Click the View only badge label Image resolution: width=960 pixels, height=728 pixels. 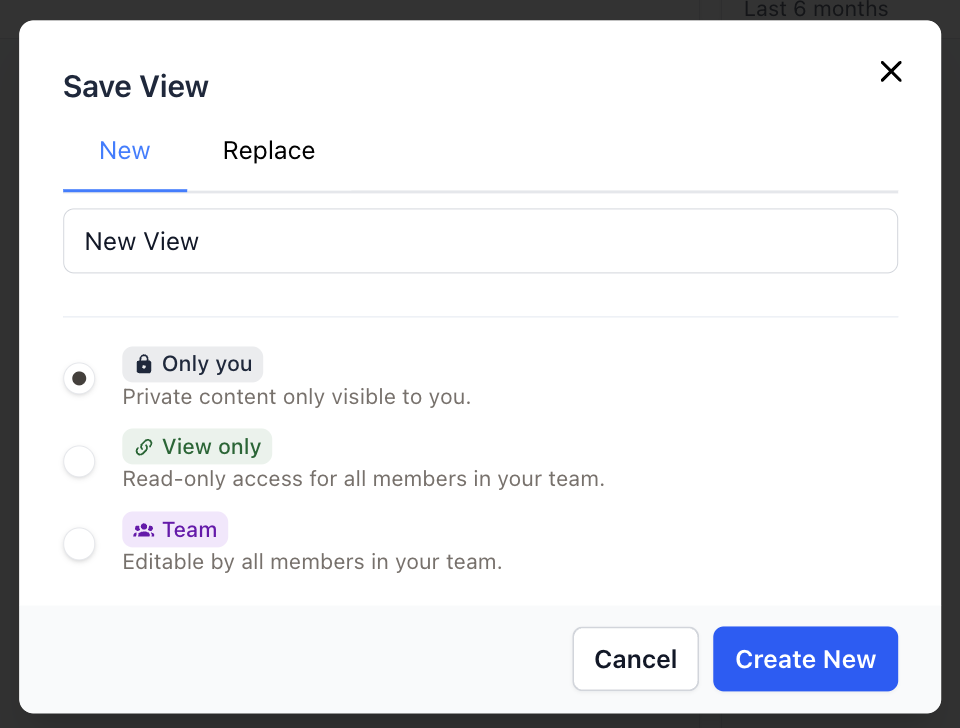pos(211,447)
